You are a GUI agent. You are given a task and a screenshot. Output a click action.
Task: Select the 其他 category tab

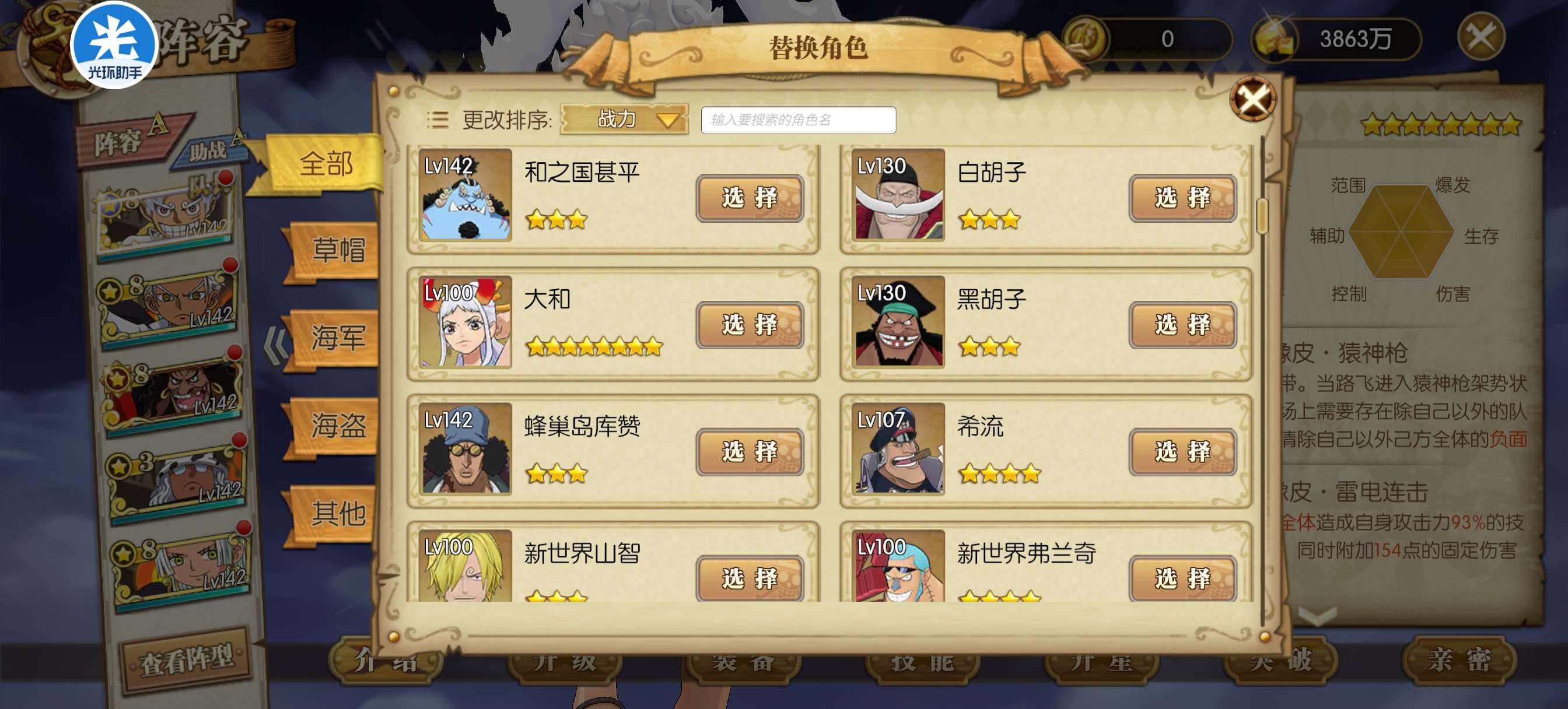click(x=336, y=513)
